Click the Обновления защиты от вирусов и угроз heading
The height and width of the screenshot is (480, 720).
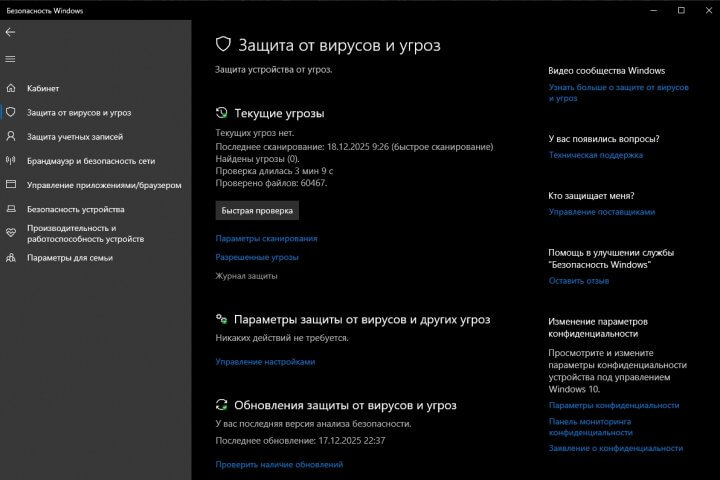tap(345, 405)
